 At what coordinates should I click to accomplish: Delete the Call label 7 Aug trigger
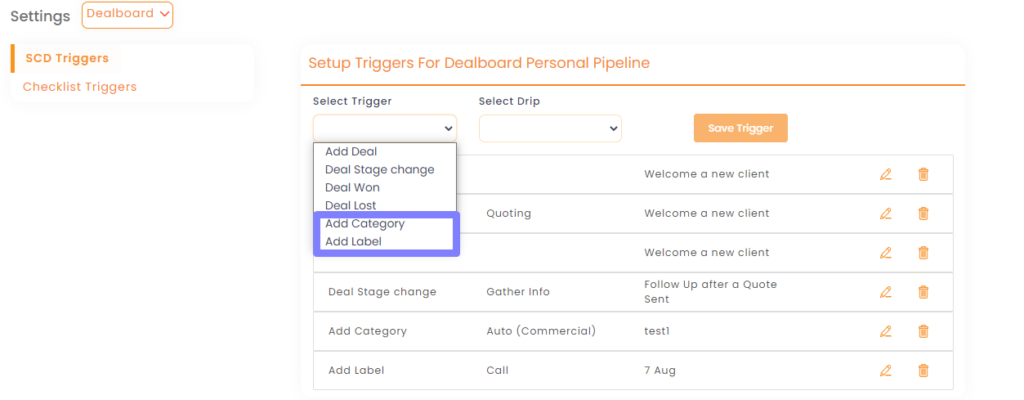(x=923, y=370)
